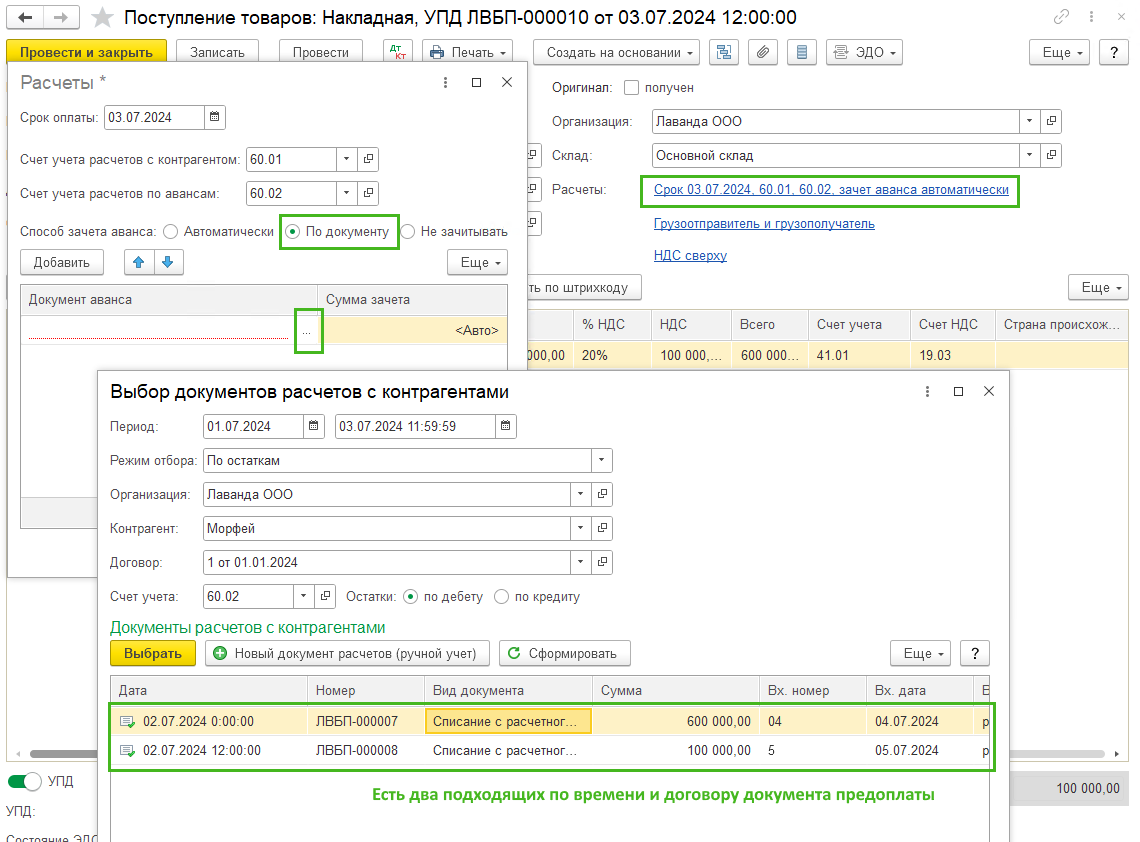
Task: Open account 60.01 in separate form
Action: (368, 159)
